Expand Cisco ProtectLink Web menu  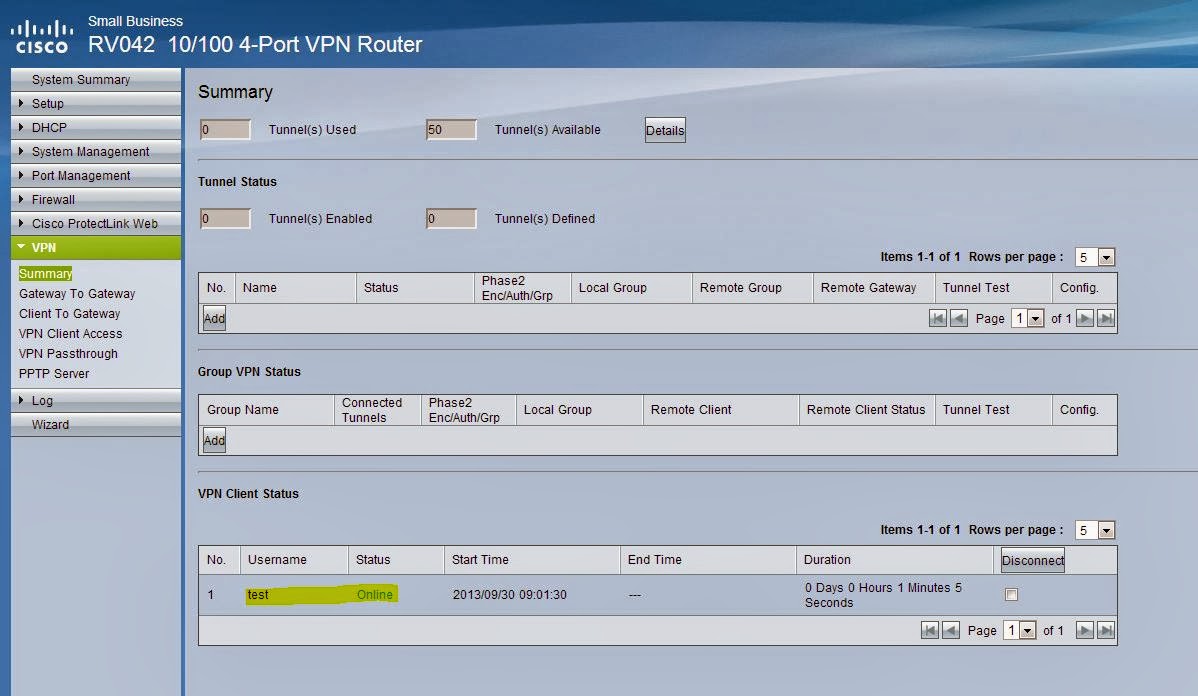pyautogui.click(x=96, y=223)
